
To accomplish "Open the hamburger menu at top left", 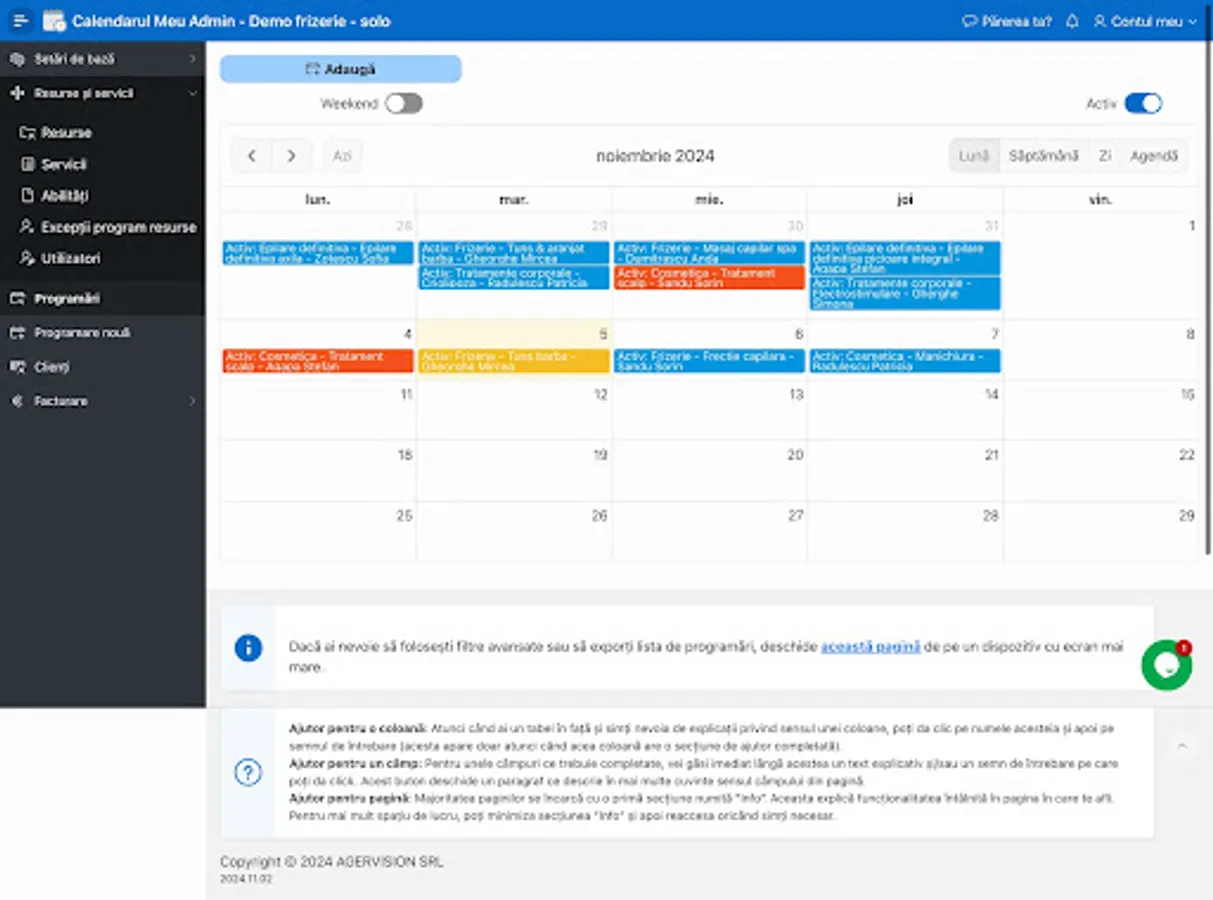I will [x=20, y=20].
